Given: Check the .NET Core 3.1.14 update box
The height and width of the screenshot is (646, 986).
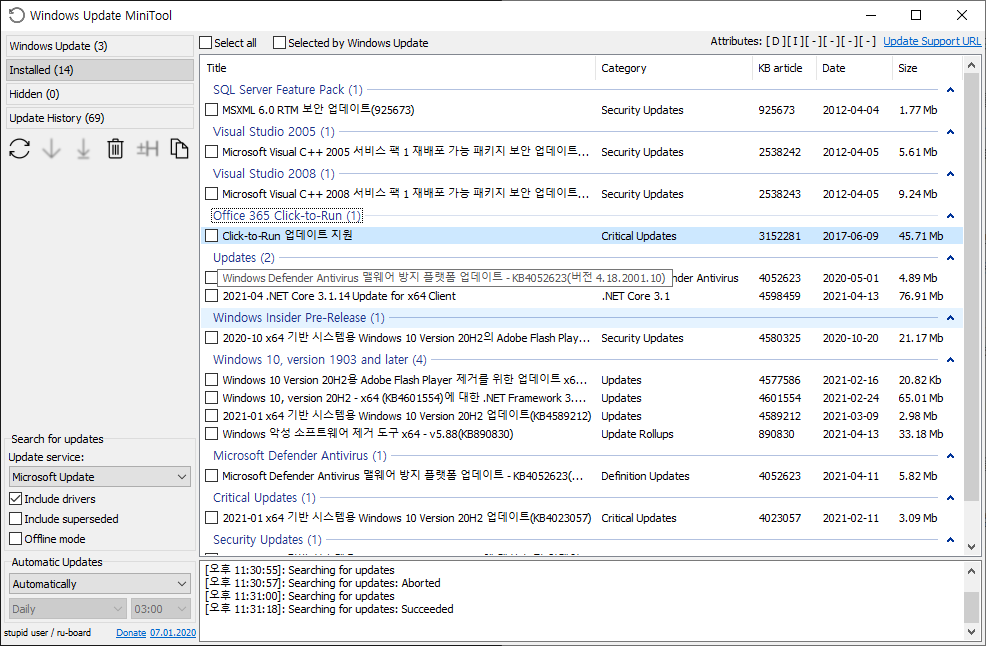Looking at the screenshot, I should coord(212,296).
